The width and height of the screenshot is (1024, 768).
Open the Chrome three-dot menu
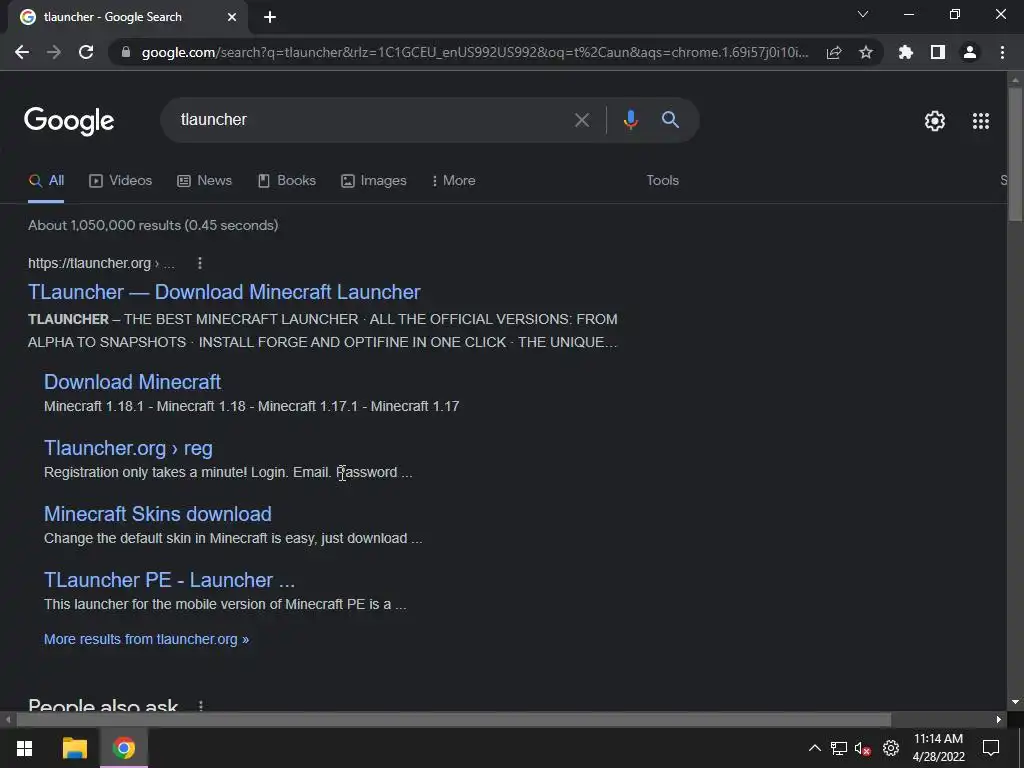1002,52
